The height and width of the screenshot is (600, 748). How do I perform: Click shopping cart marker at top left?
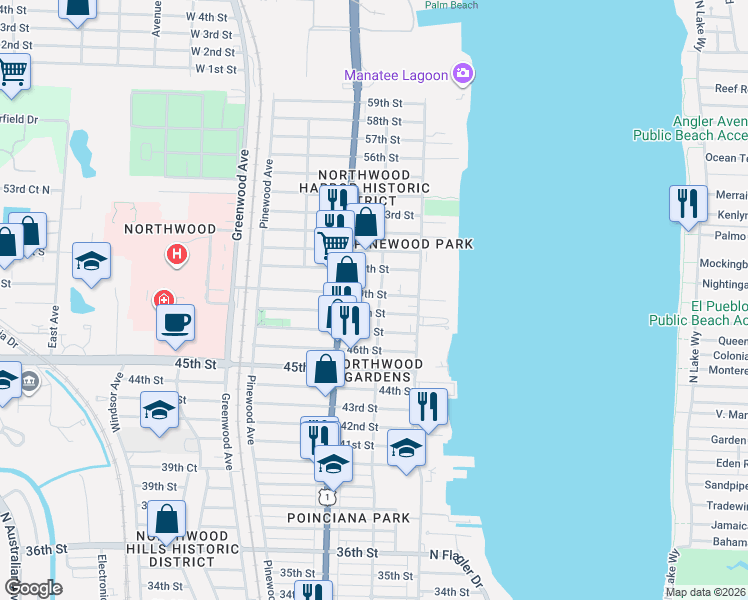coord(12,75)
